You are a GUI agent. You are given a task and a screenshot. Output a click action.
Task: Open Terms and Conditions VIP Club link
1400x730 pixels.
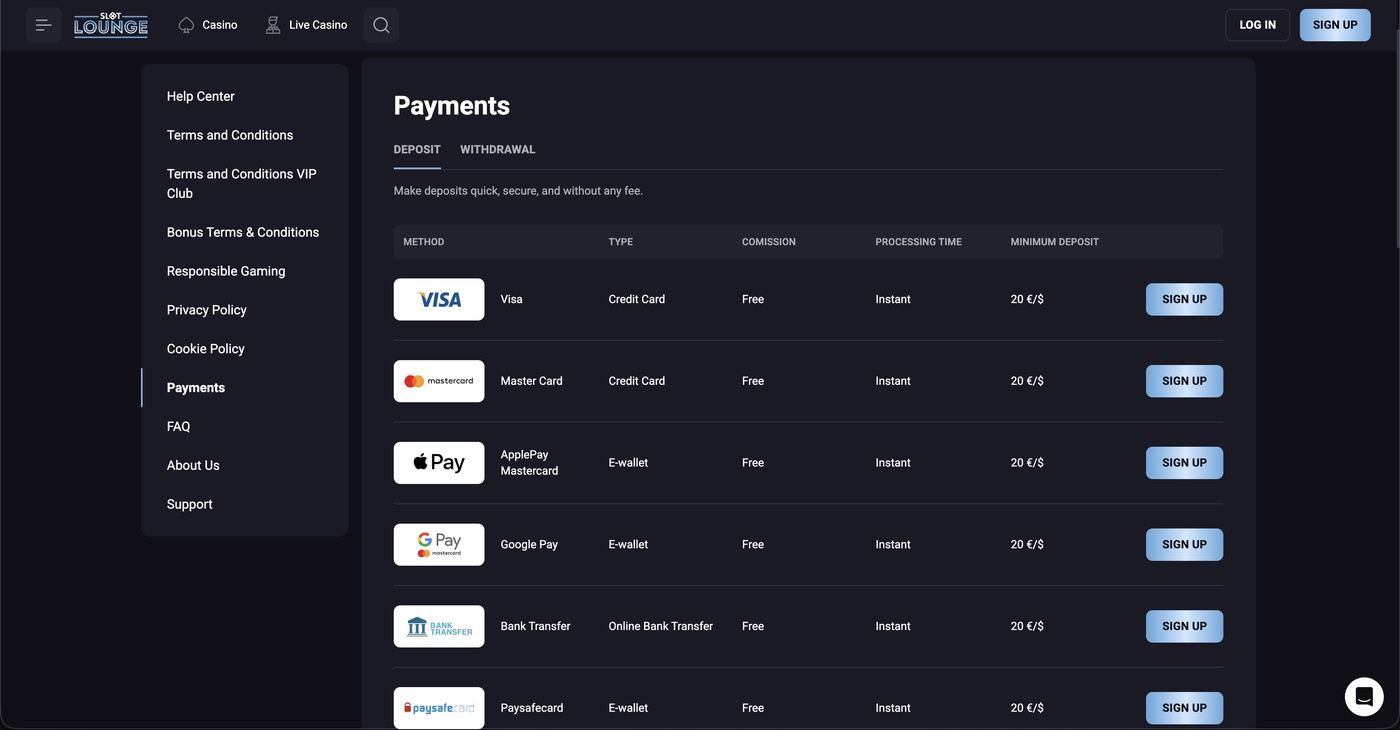(x=242, y=183)
